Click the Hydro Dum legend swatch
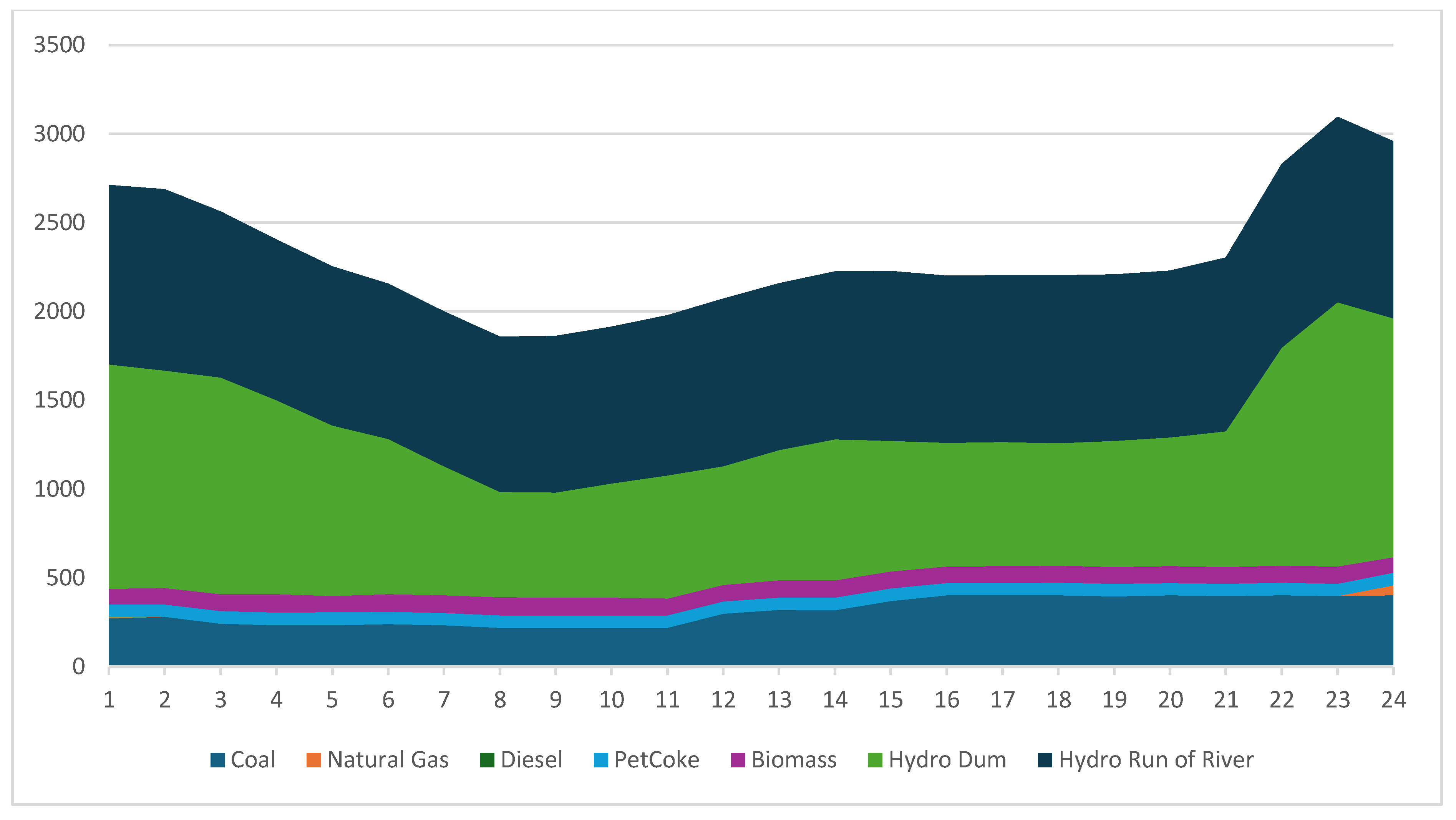The width and height of the screenshot is (1456, 820). point(875,760)
